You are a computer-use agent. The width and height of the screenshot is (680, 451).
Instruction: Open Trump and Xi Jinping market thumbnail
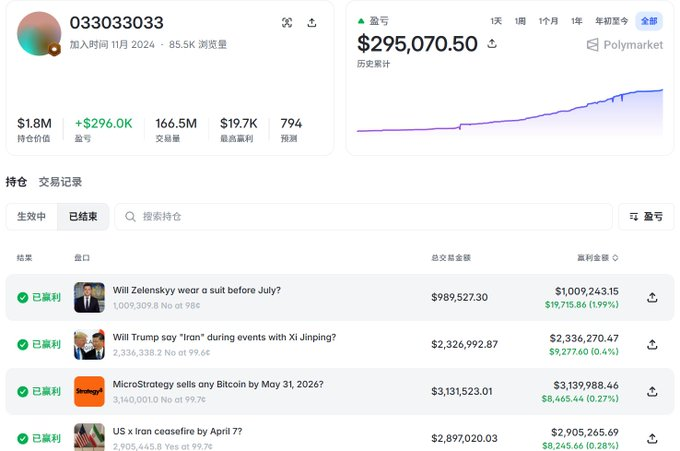[x=89, y=344]
